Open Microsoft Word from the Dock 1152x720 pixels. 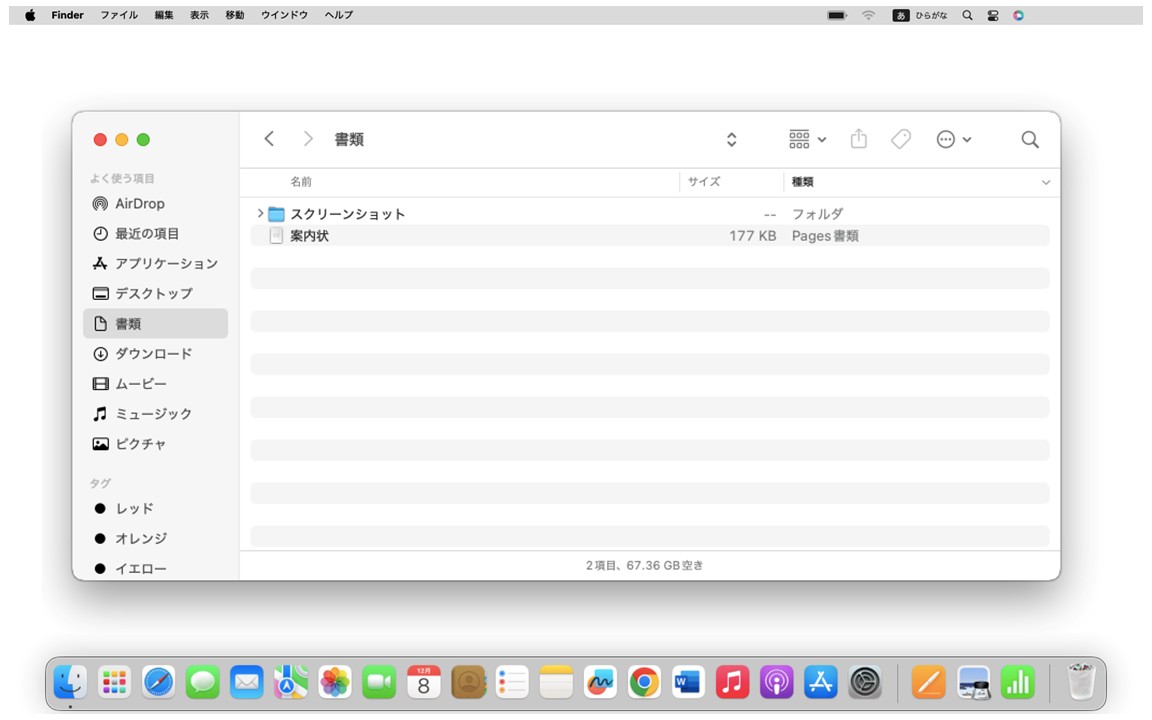point(688,683)
